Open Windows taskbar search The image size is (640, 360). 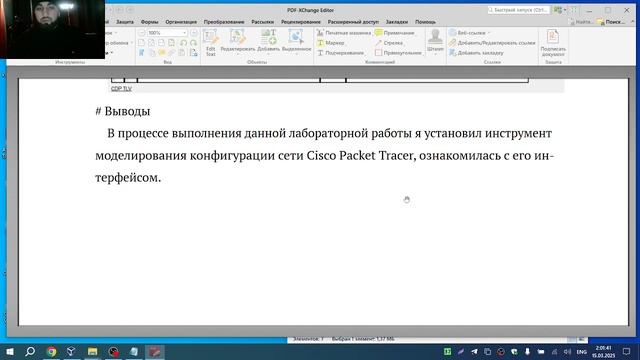click(30, 351)
